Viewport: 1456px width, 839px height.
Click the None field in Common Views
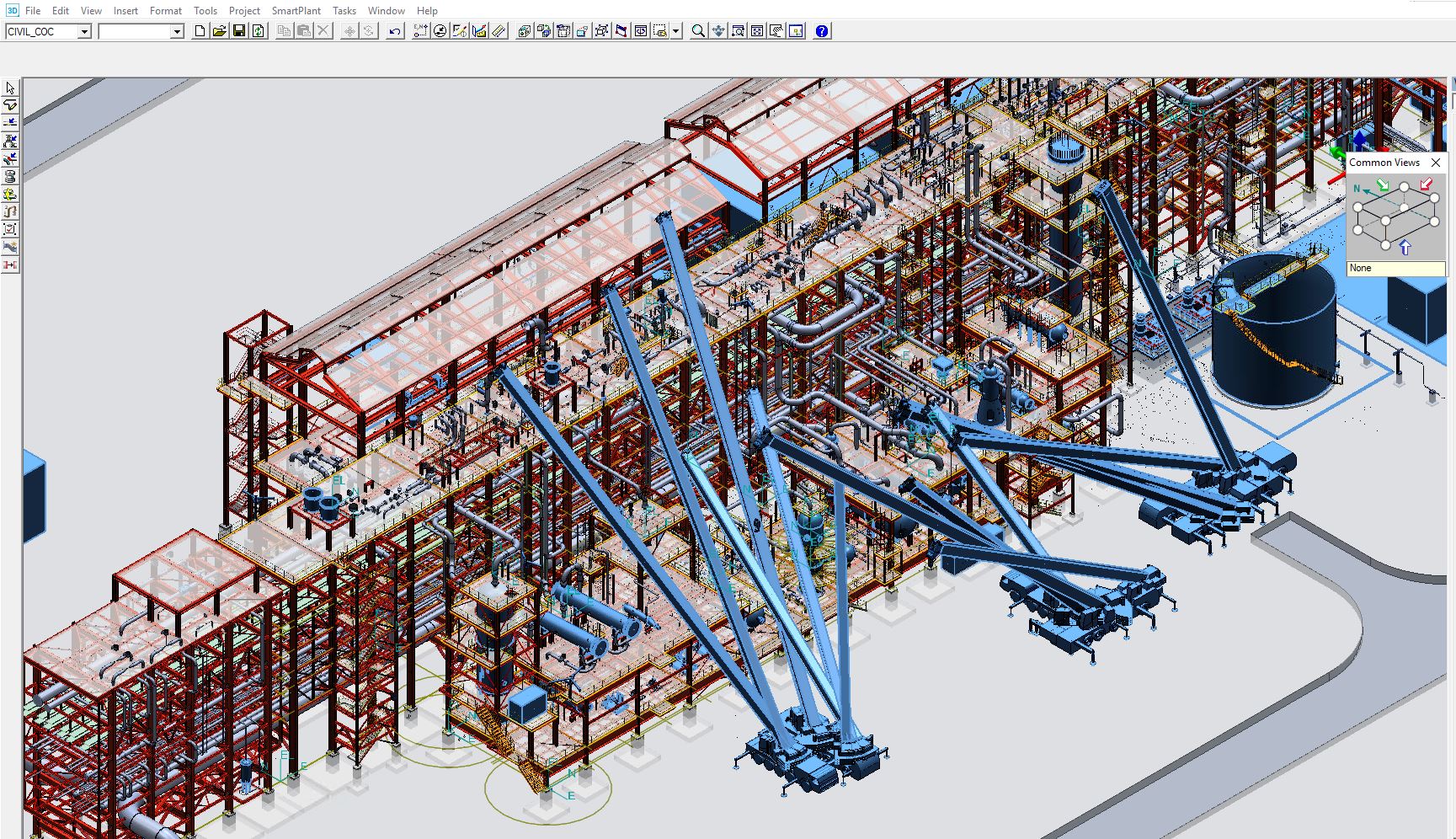tap(1395, 268)
